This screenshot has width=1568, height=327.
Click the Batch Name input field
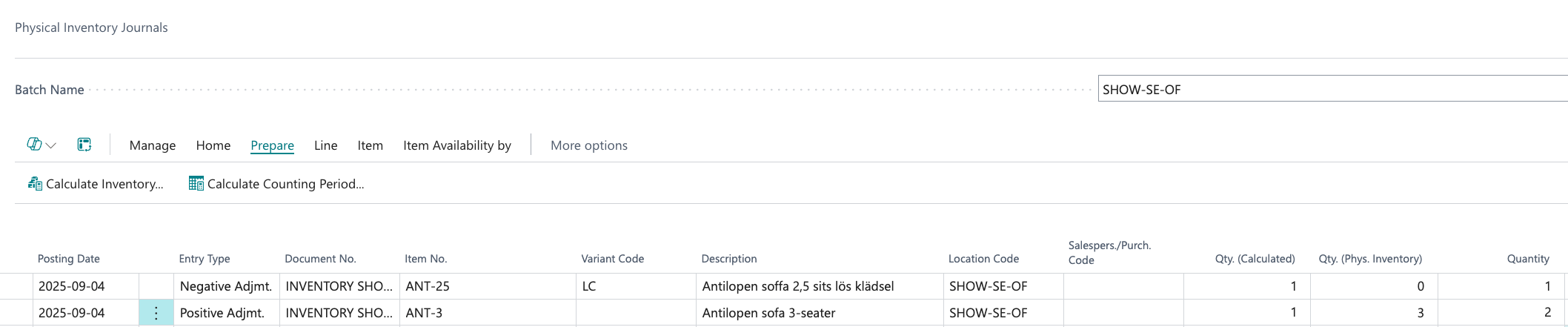pos(1331,90)
